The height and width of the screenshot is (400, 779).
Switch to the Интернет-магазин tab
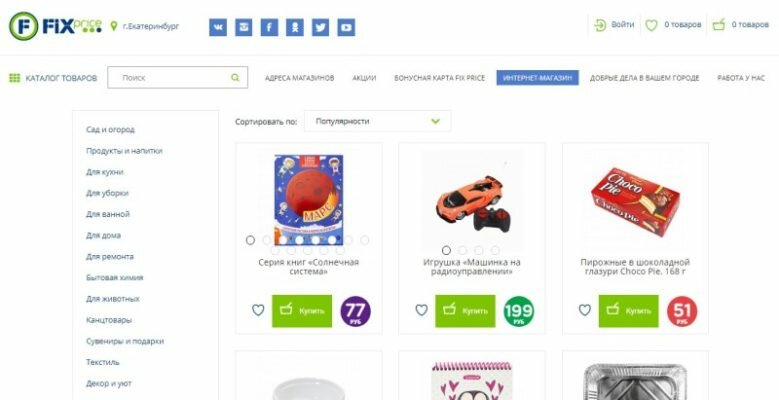tap(538, 78)
